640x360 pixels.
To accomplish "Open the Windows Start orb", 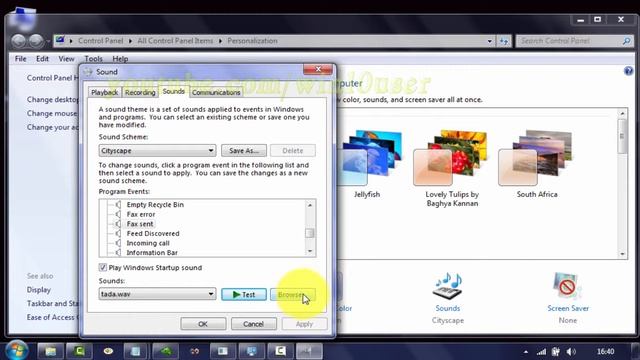I will click(x=16, y=351).
